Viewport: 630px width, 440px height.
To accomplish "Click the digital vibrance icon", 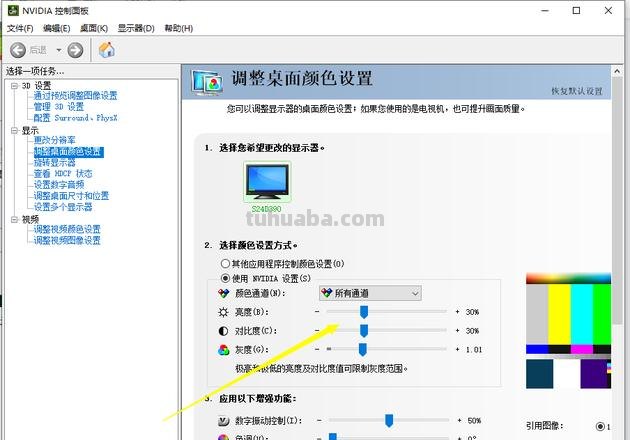I will click(x=223, y=421).
